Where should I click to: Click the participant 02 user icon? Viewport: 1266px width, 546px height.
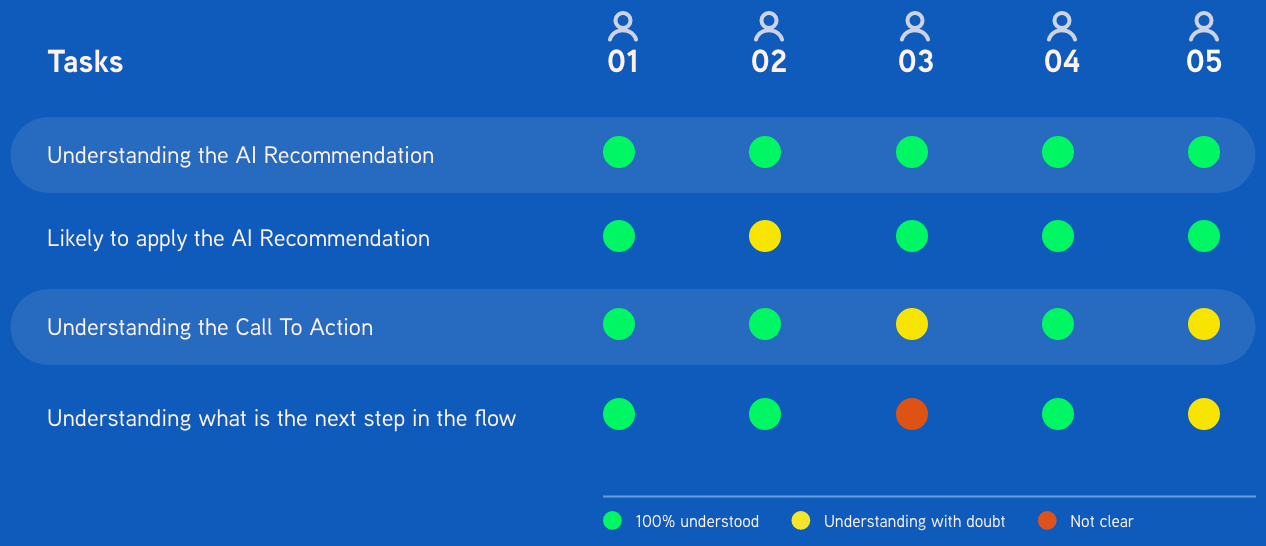coord(768,27)
